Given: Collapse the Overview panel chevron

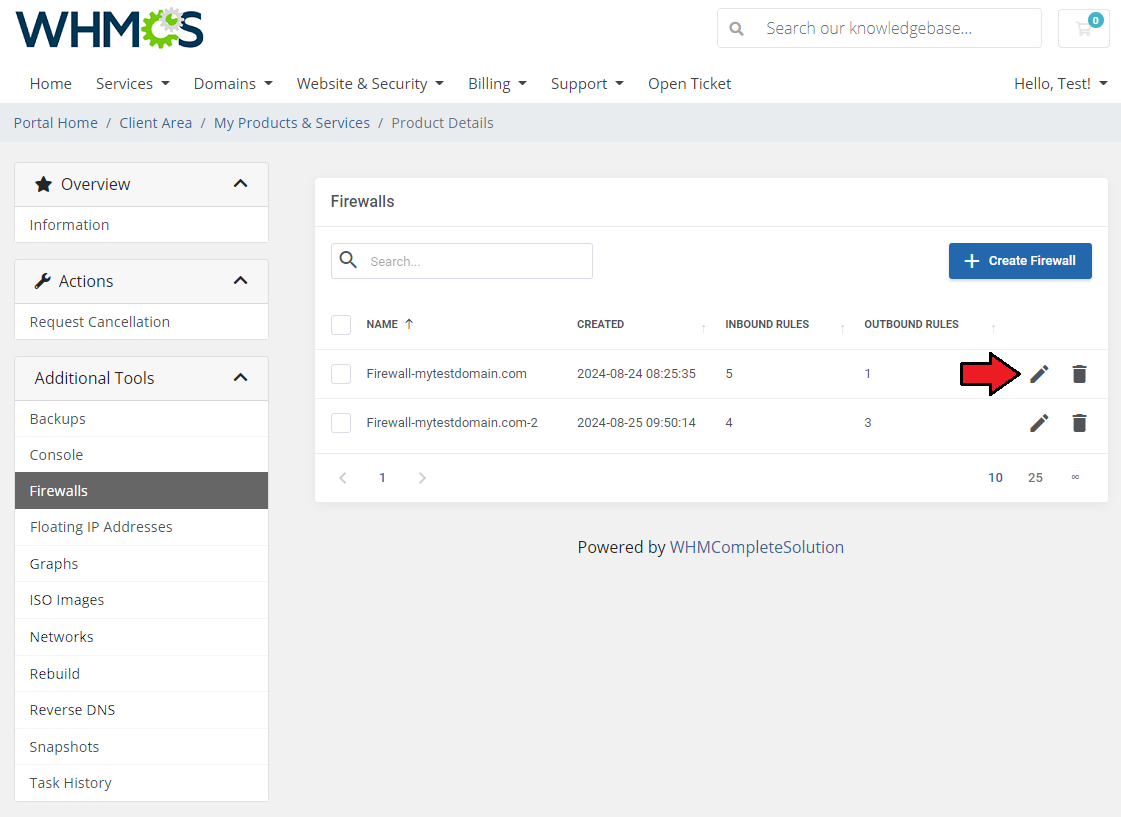Looking at the screenshot, I should (x=240, y=184).
